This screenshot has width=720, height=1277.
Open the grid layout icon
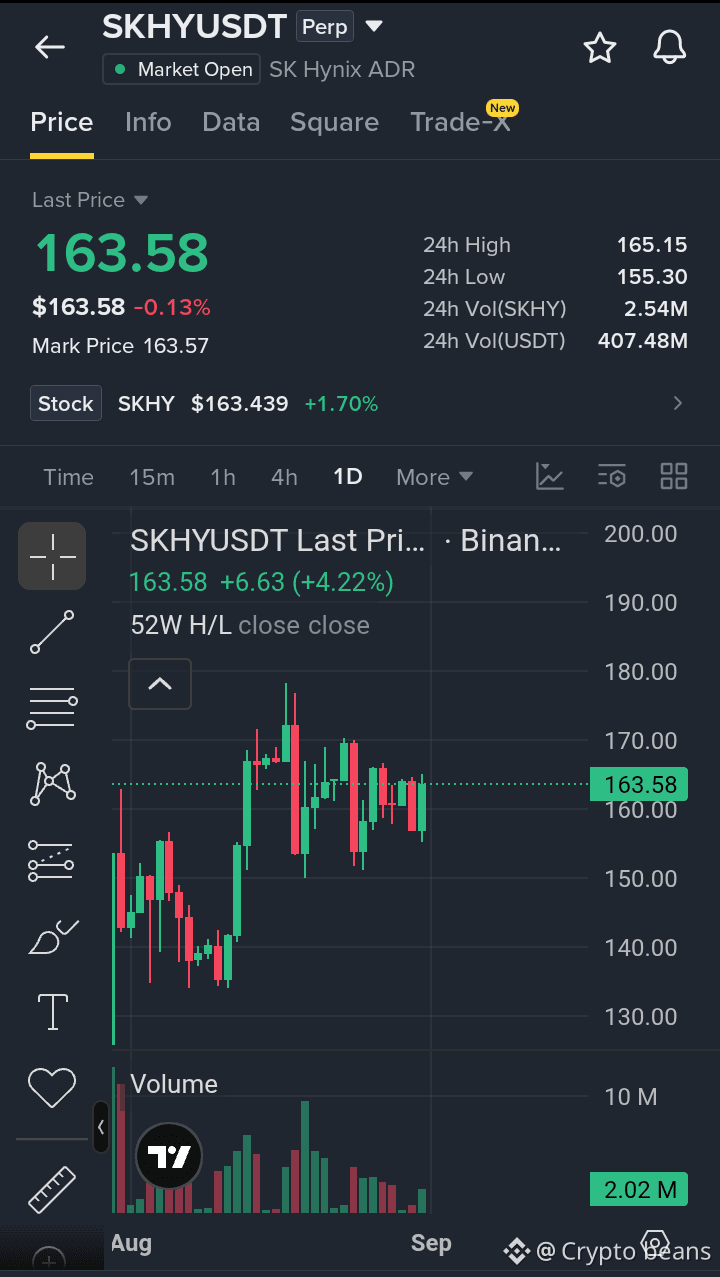[x=674, y=476]
